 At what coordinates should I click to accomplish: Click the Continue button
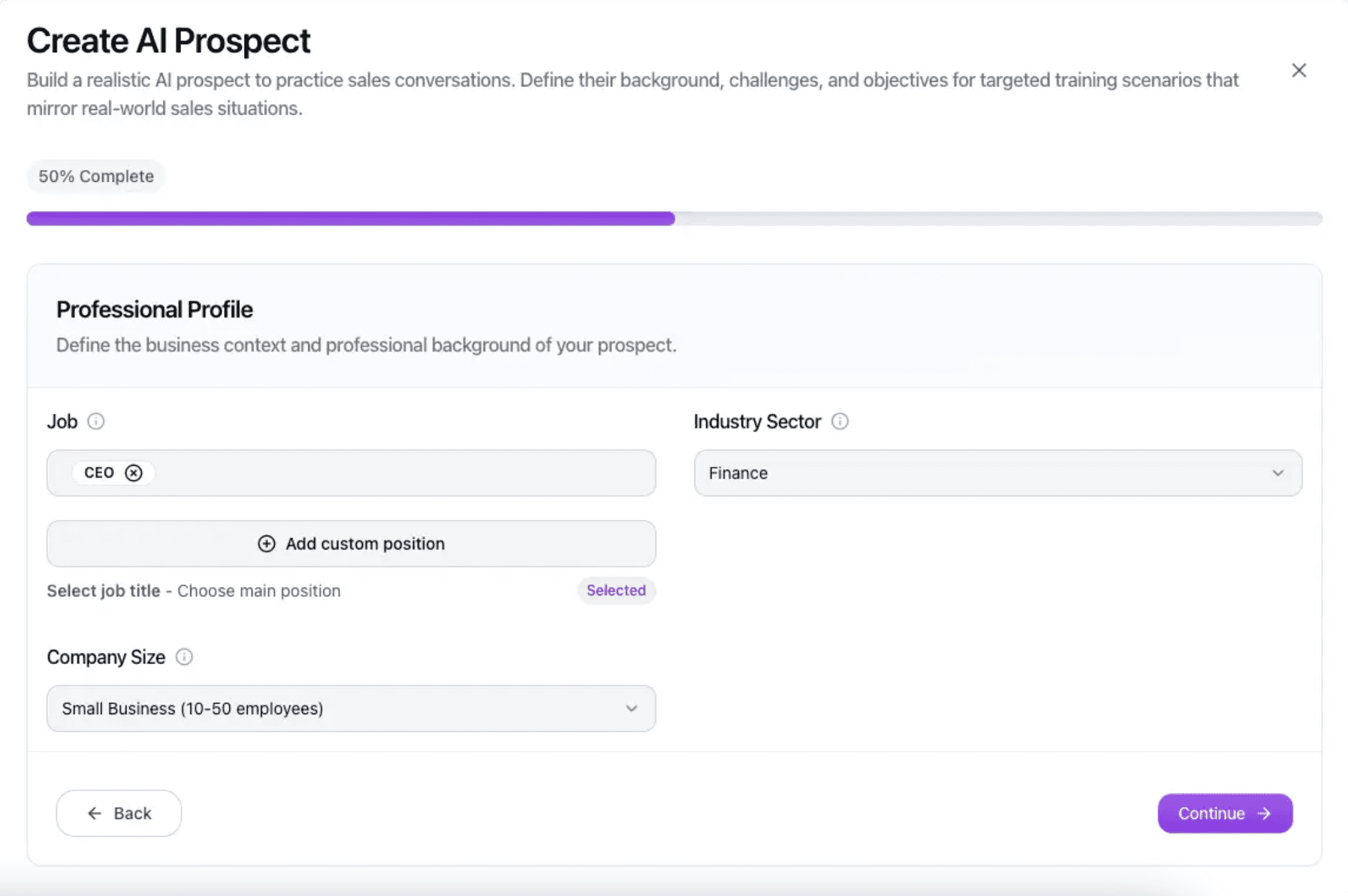pos(1224,813)
